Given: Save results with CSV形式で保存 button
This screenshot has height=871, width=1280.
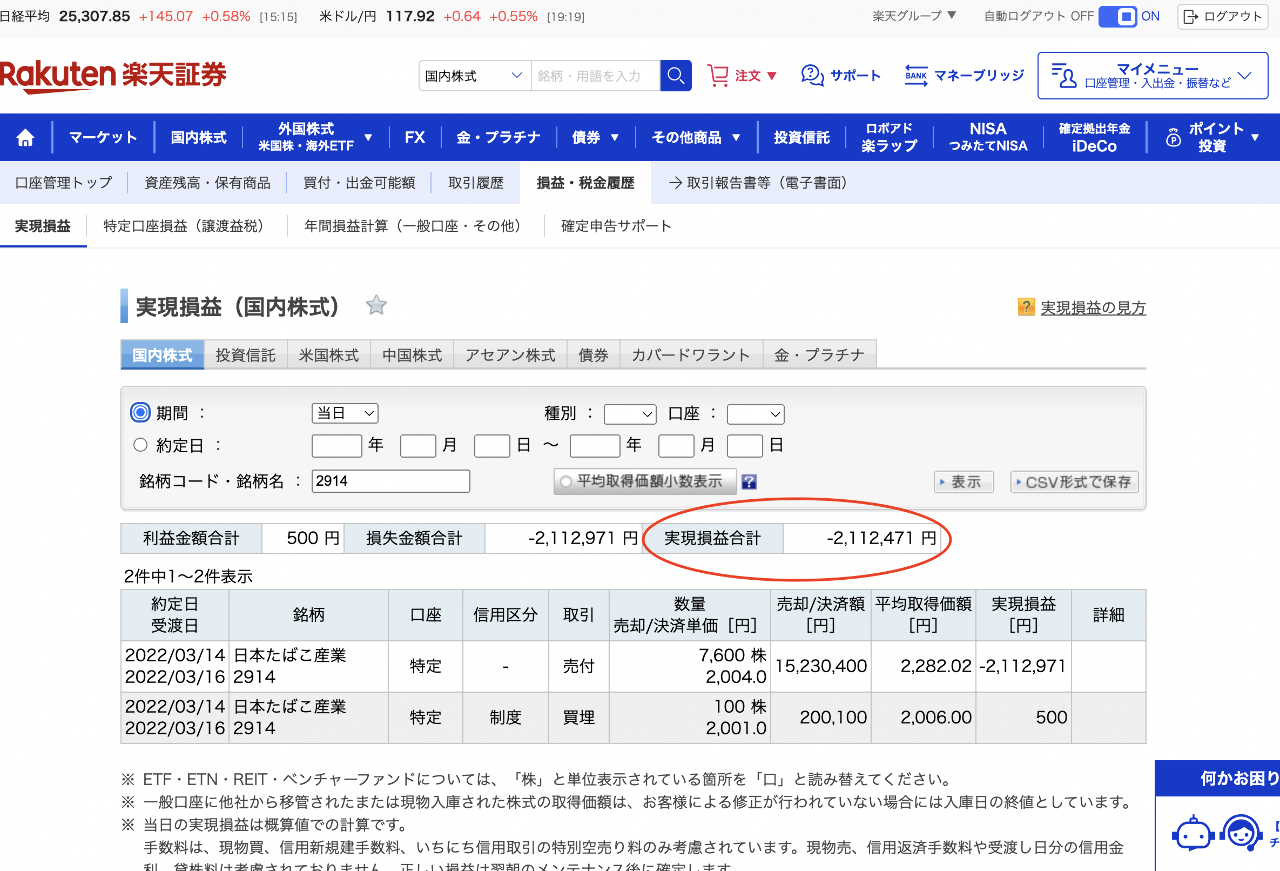Looking at the screenshot, I should click(1074, 481).
